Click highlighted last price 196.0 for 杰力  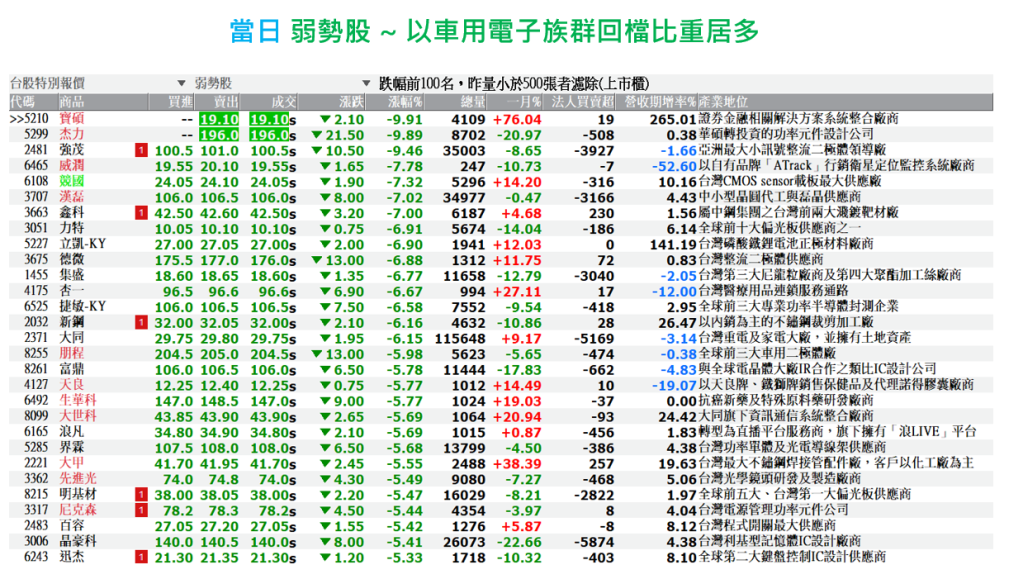pos(268,134)
